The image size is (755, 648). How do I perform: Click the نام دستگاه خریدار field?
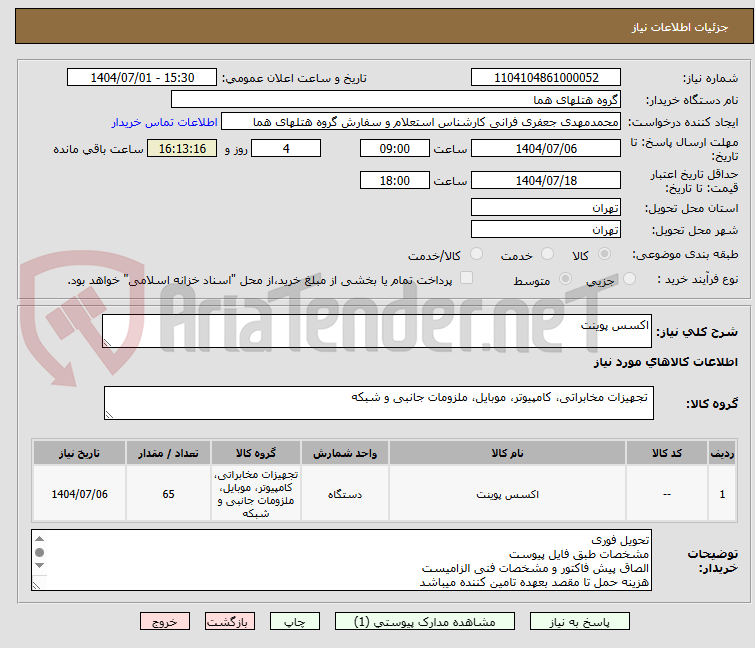(x=396, y=100)
